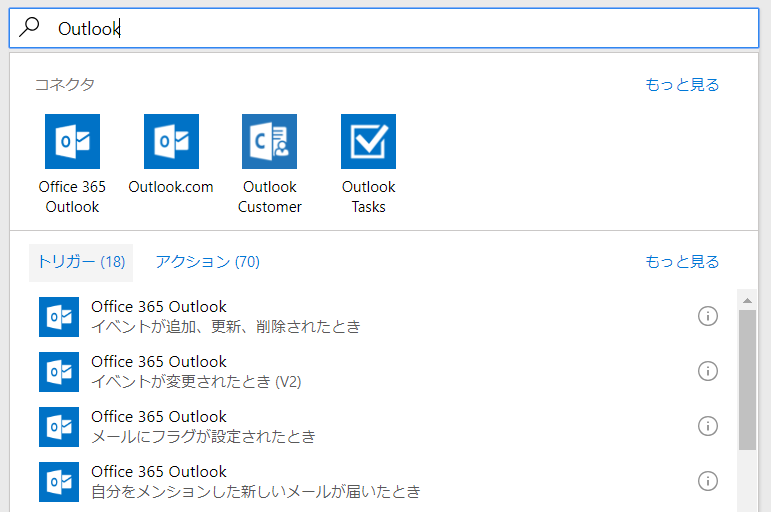Select trigger イベントが変更されたとき (V2)
This screenshot has width=771, height=512.
[x=379, y=372]
